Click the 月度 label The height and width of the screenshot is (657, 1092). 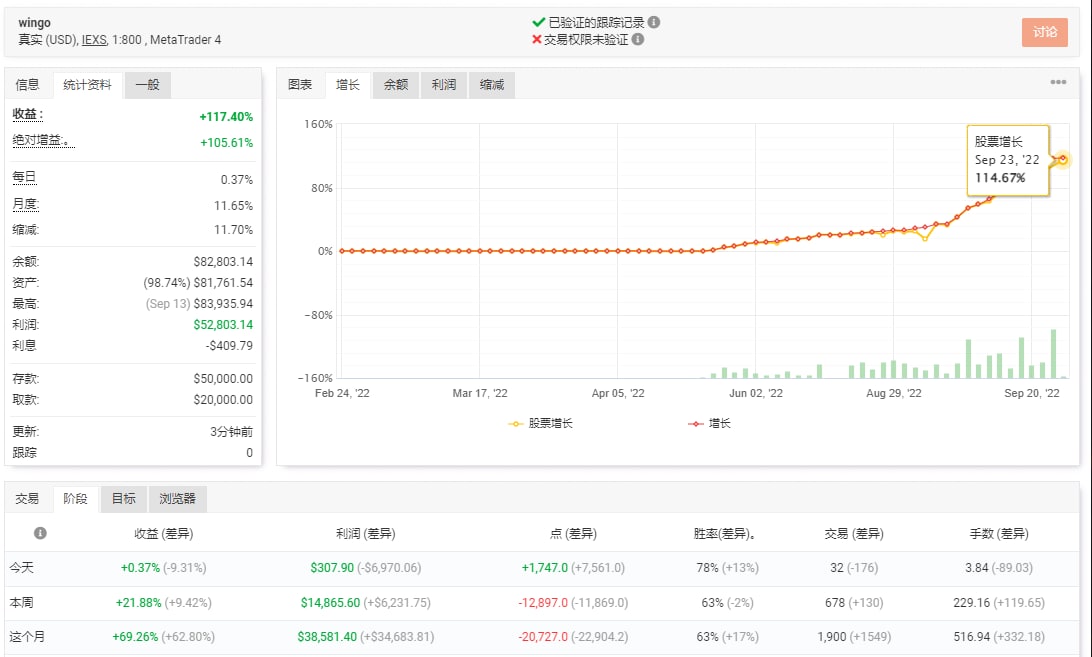pyautogui.click(x=26, y=205)
